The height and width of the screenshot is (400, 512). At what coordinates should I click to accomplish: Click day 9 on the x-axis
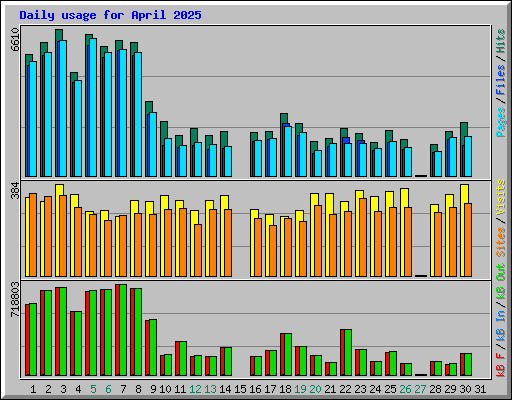(153, 389)
